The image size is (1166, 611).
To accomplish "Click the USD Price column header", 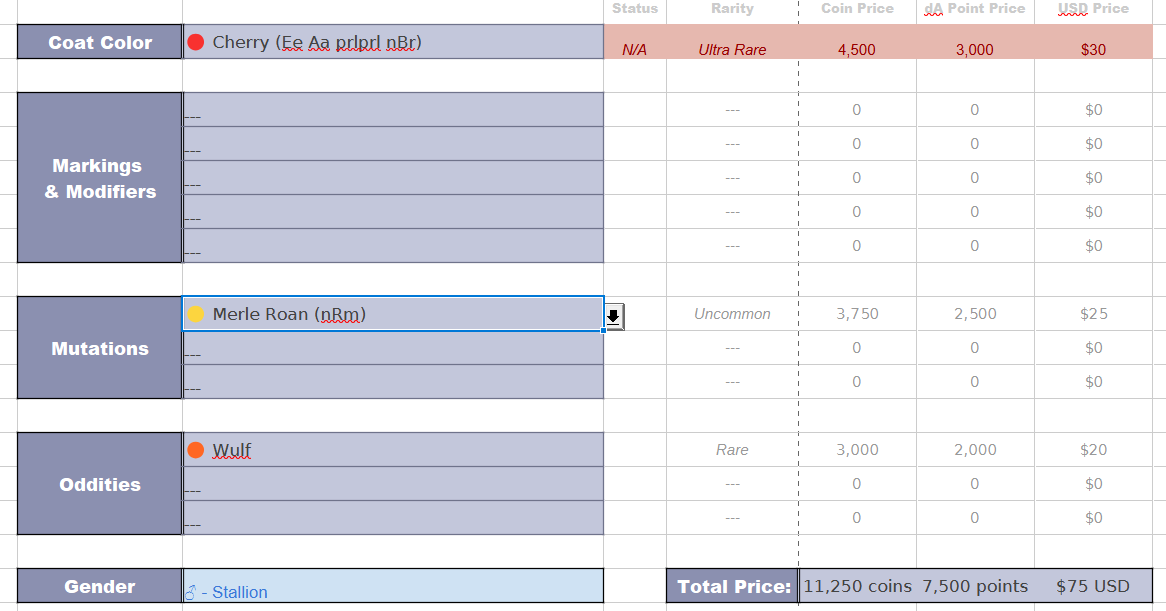I will (x=1093, y=8).
